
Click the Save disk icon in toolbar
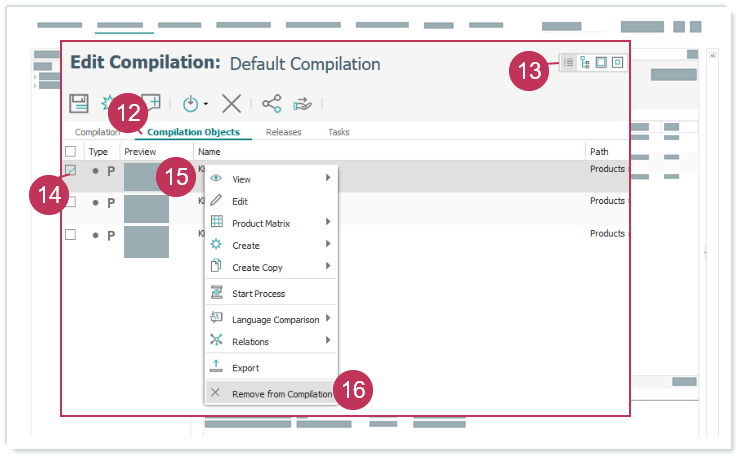80,102
